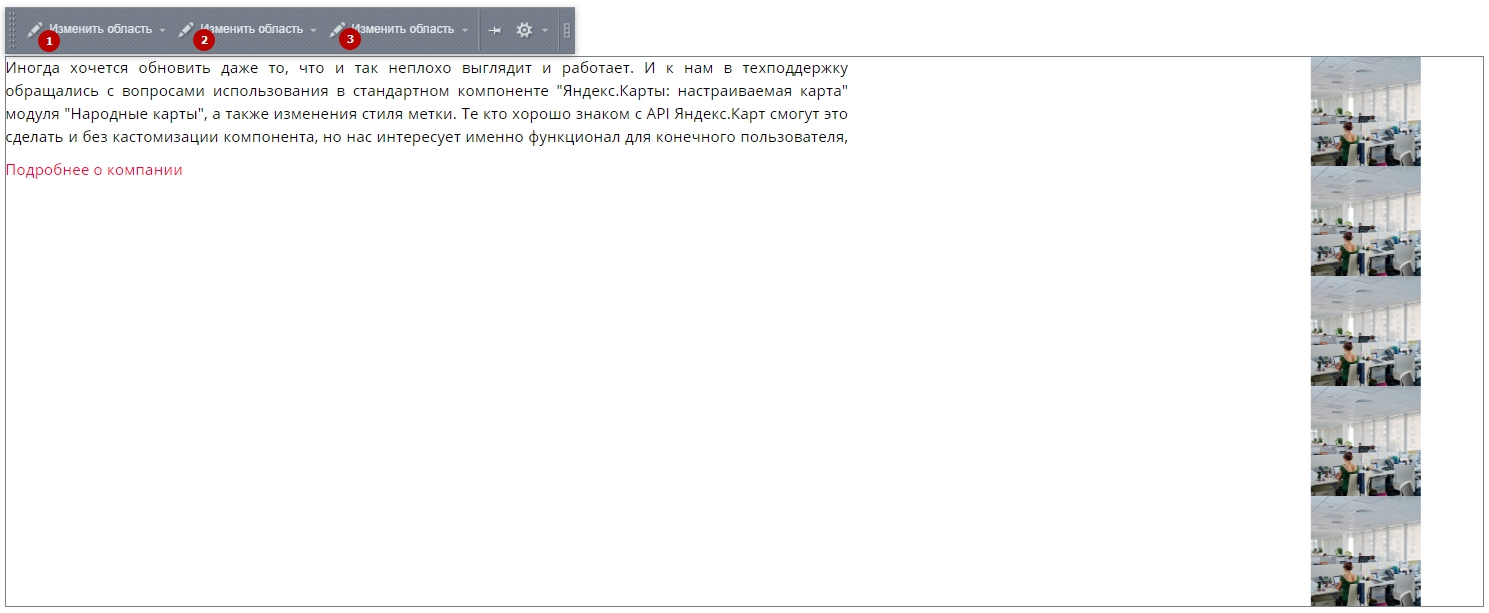Open the "Подробнее о компании" link
The image size is (1489, 613).
(x=94, y=170)
